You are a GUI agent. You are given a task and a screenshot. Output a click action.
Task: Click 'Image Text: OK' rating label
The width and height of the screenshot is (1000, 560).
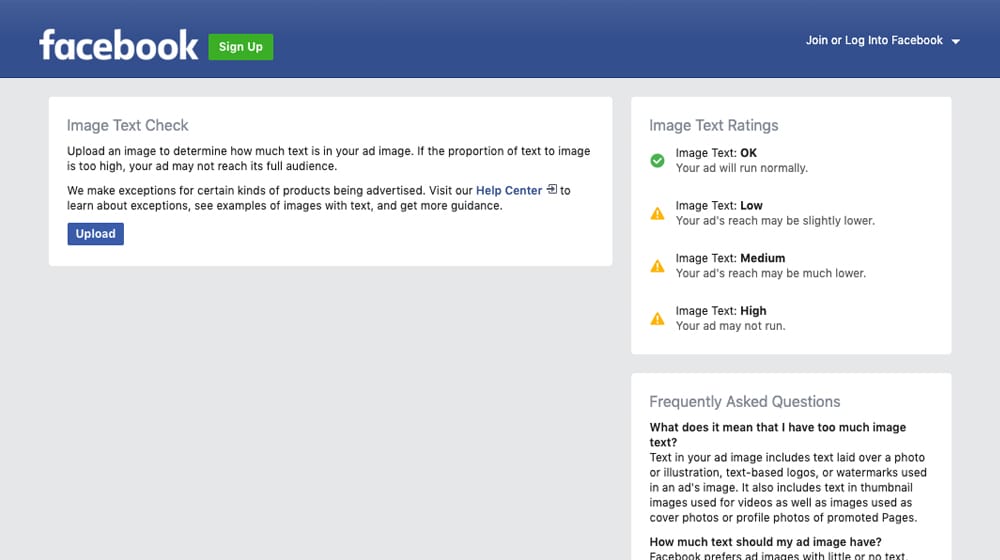point(716,153)
